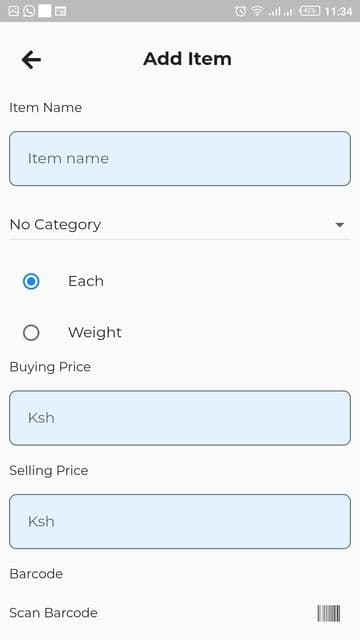Viewport: 360px width, 640px height.
Task: Tap the battery indicator icon
Action: click(x=310, y=11)
